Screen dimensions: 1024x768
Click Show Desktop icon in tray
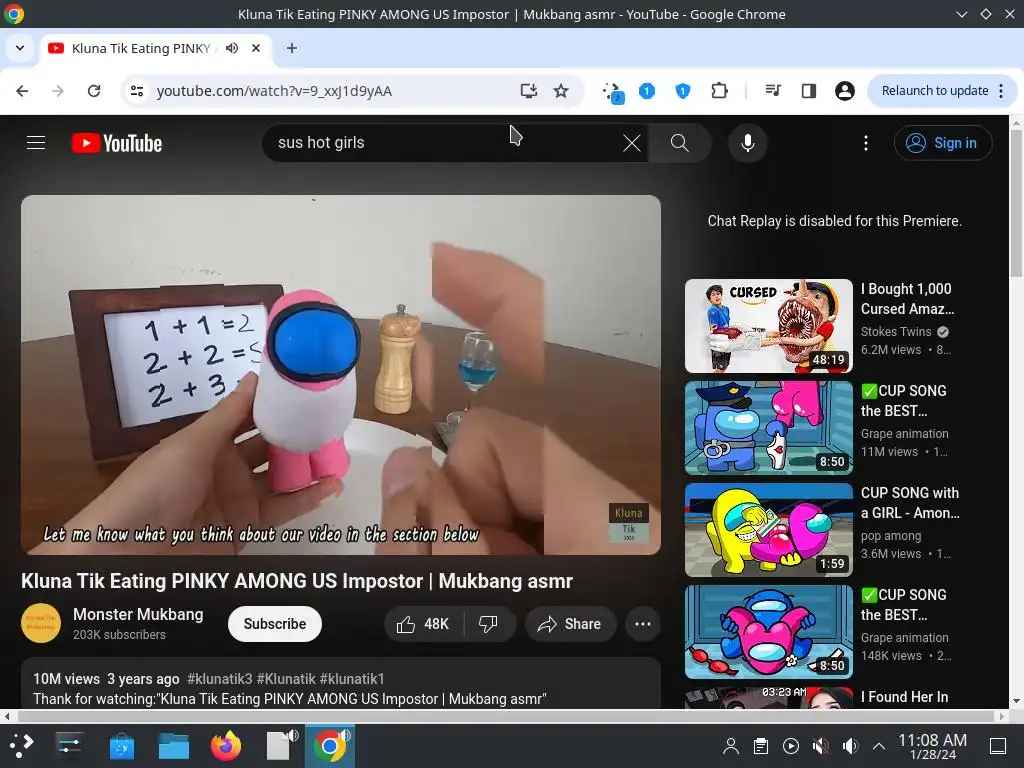[x=998, y=746]
